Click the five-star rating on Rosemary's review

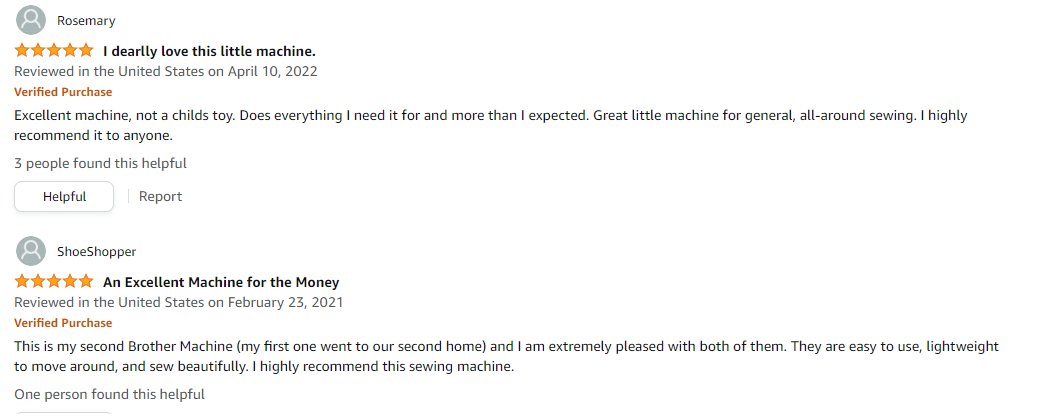point(54,50)
